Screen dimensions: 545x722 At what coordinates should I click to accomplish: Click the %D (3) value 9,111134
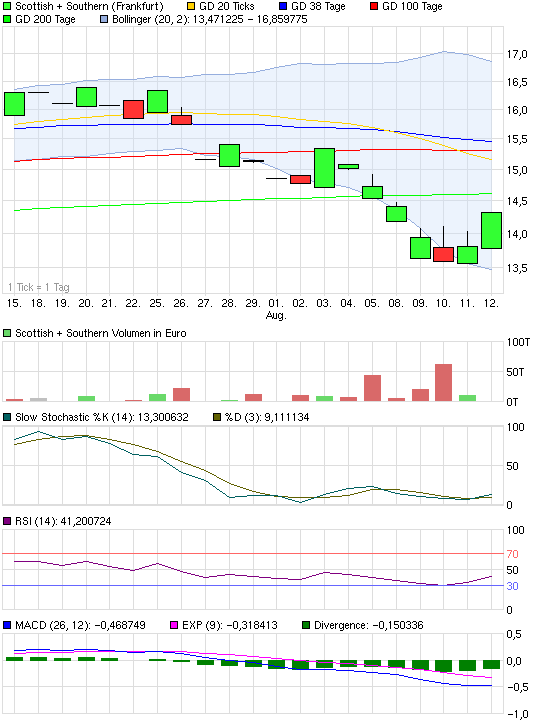coord(286,417)
